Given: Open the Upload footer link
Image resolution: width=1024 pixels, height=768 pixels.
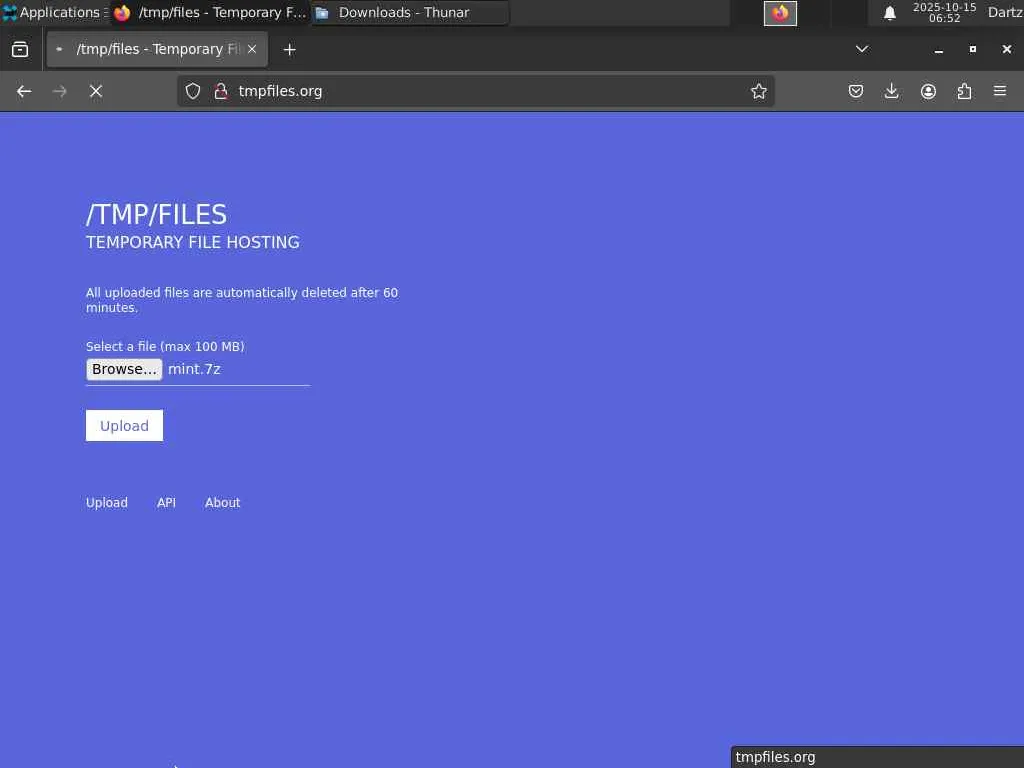Looking at the screenshot, I should [107, 503].
